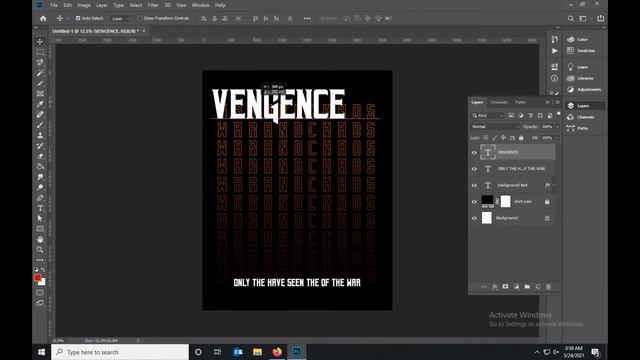Go to the Home screen icon

43,18
